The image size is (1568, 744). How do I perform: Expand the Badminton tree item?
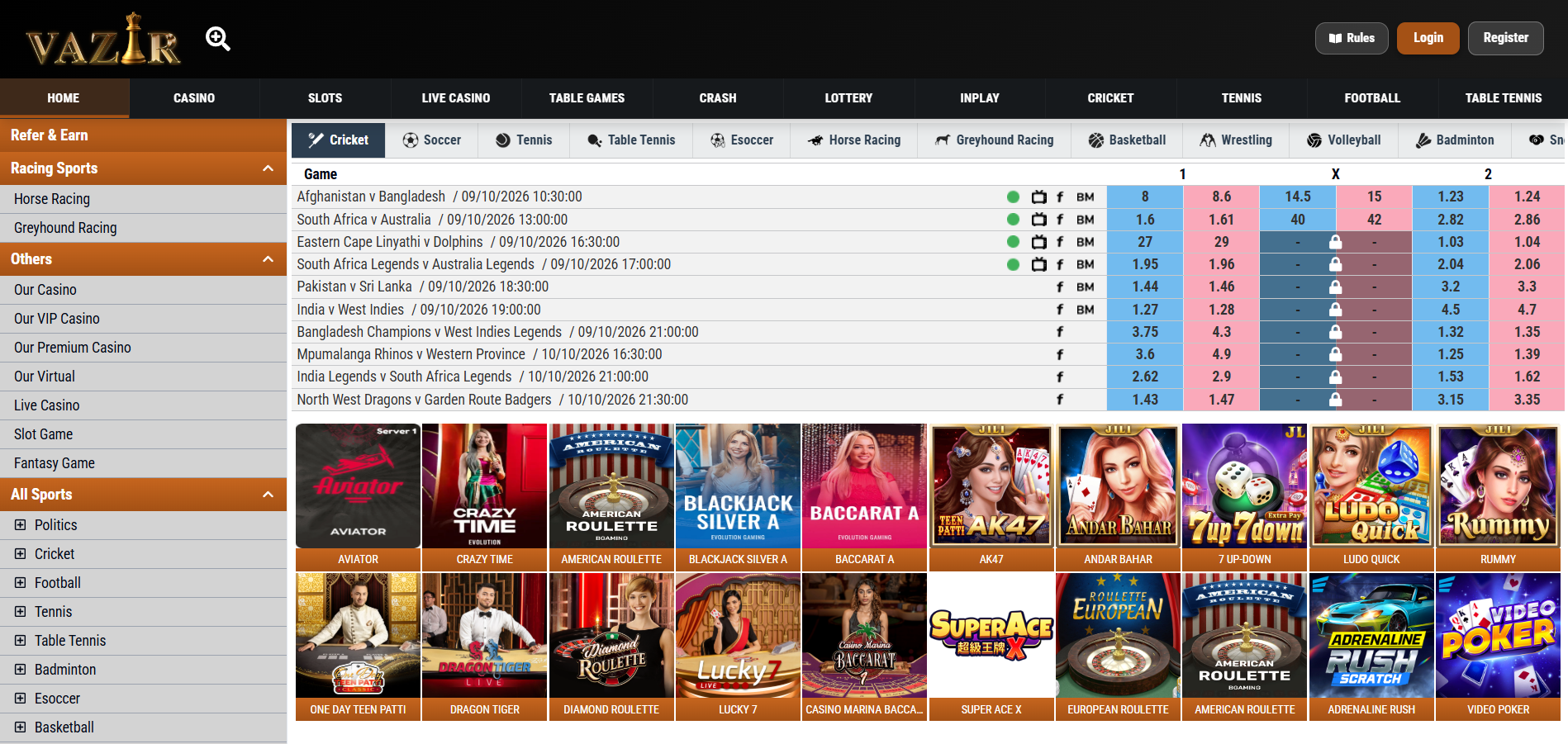point(20,670)
